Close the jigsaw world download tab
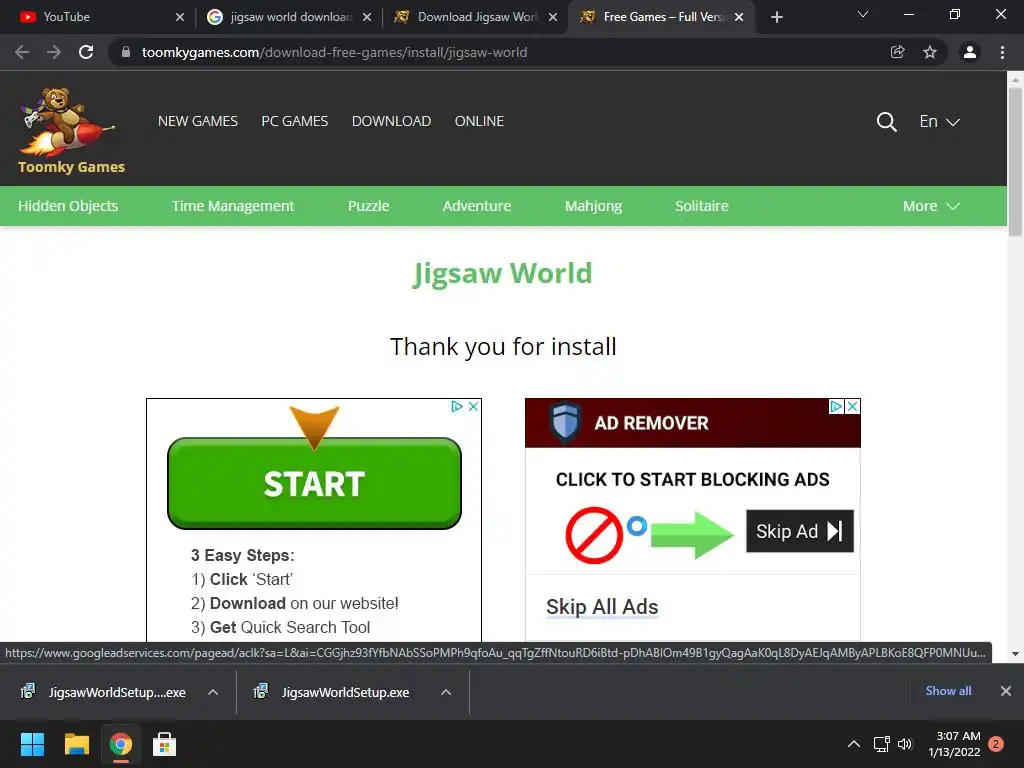The height and width of the screenshot is (768, 1024). [367, 17]
